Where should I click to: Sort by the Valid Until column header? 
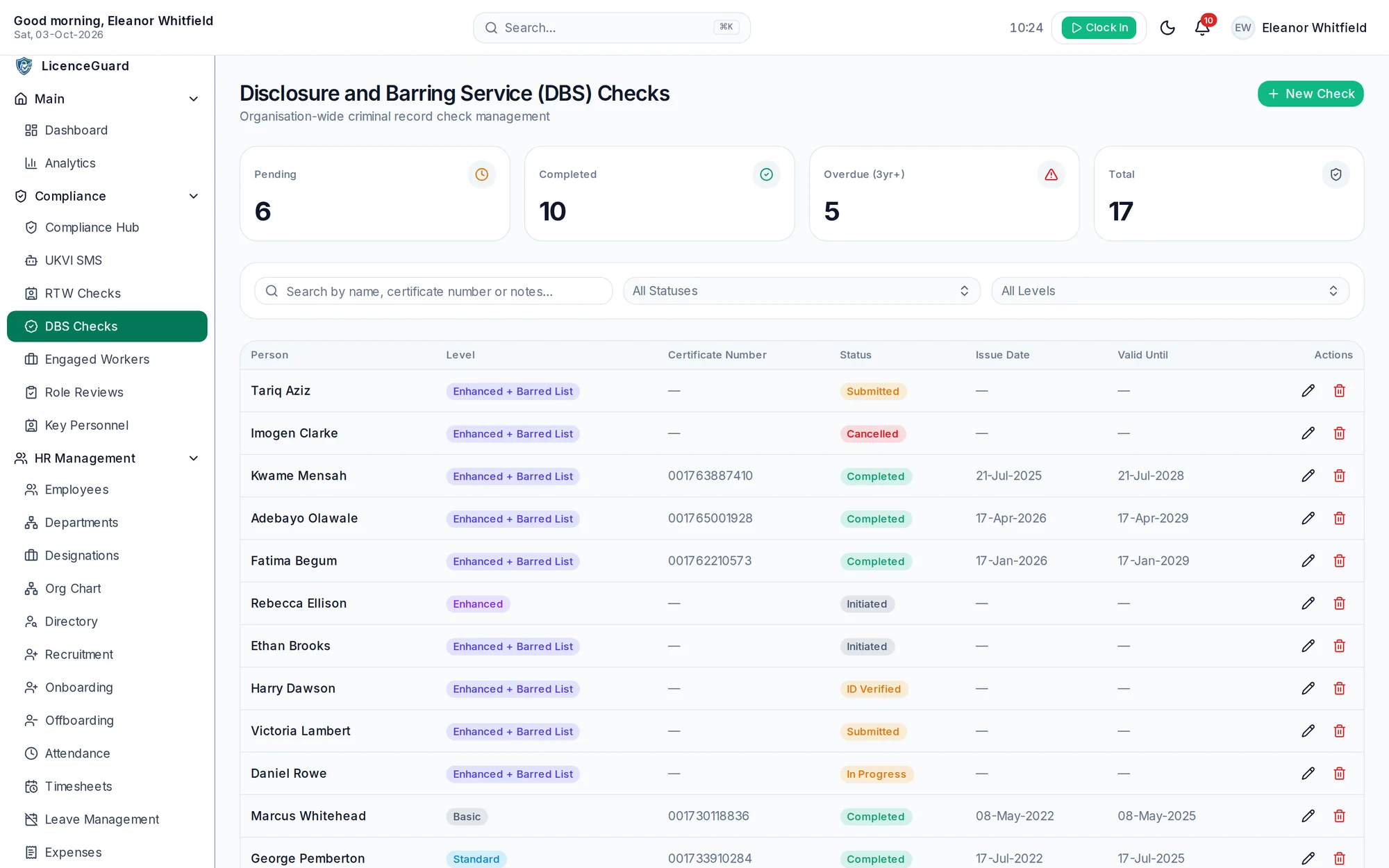[1142, 355]
